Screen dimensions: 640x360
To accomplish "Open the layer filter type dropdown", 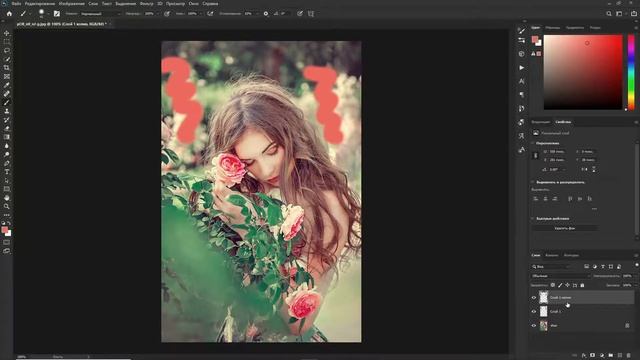I will tap(551, 267).
